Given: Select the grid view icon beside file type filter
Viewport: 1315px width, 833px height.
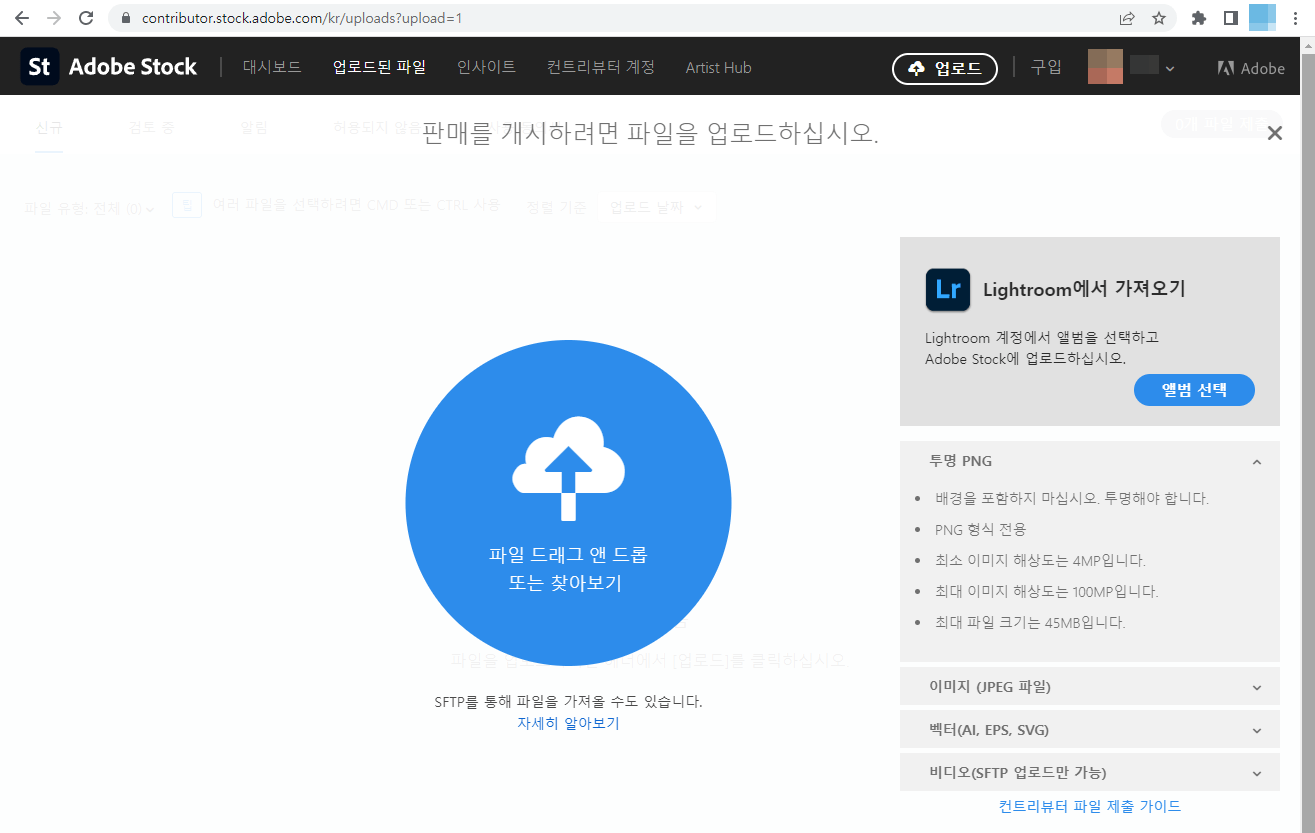Looking at the screenshot, I should [x=186, y=204].
